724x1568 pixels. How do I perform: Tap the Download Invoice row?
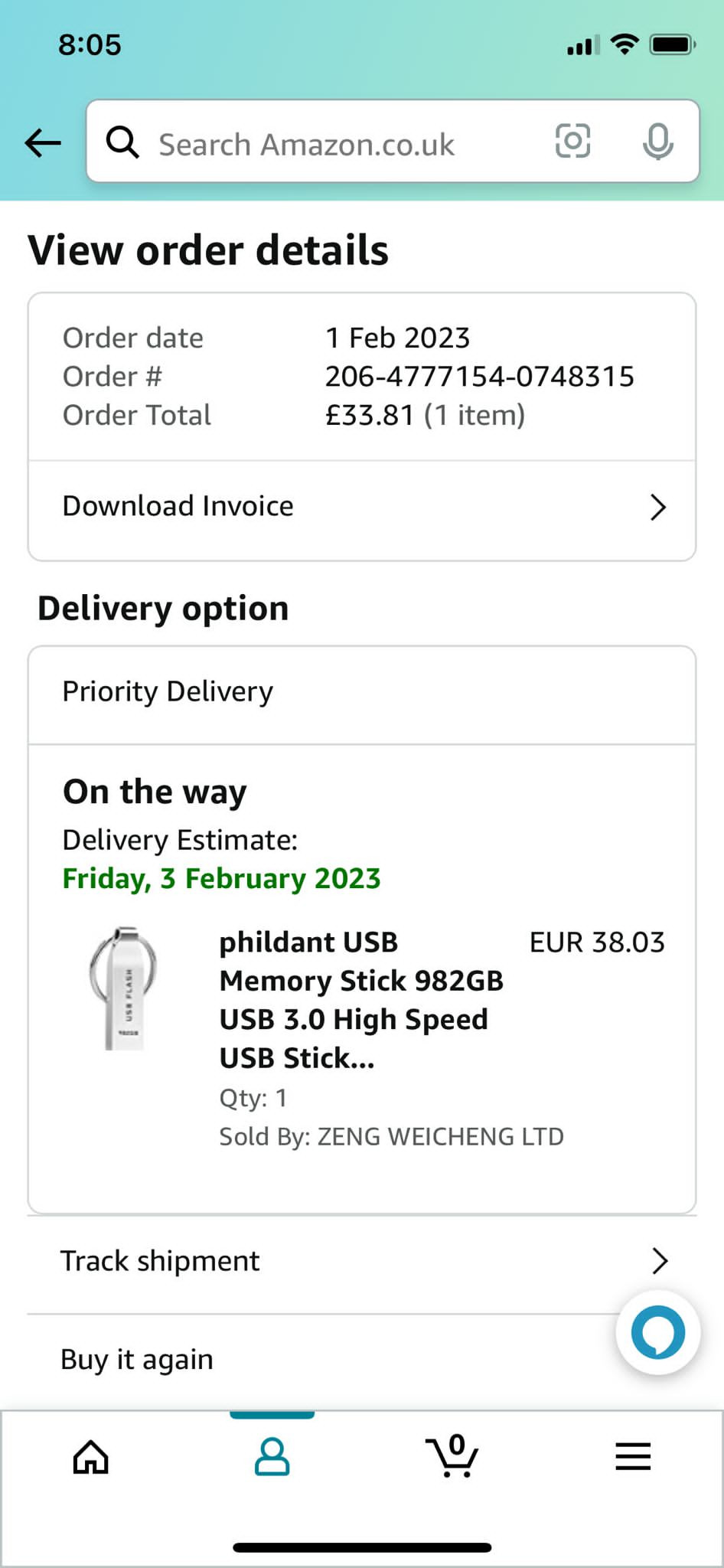(x=306, y=507)
